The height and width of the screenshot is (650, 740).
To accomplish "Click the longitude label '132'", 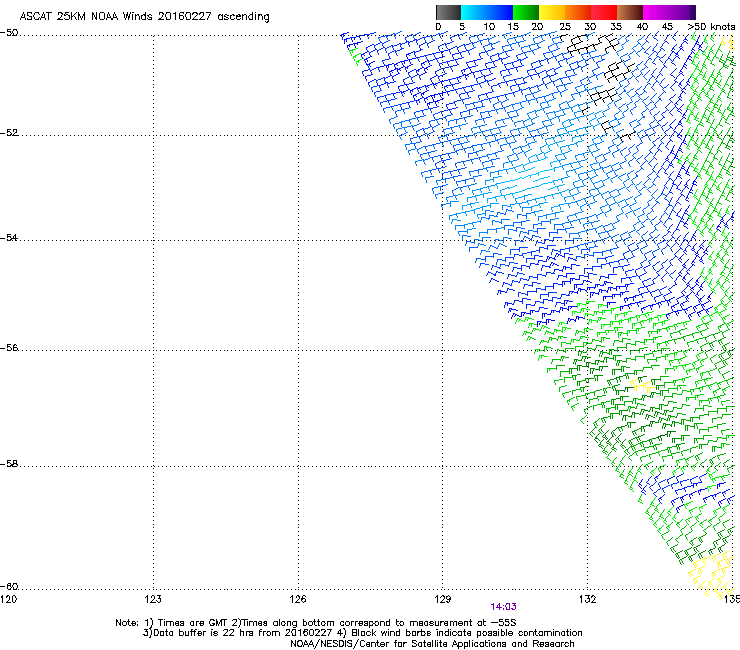I will coord(588,599).
